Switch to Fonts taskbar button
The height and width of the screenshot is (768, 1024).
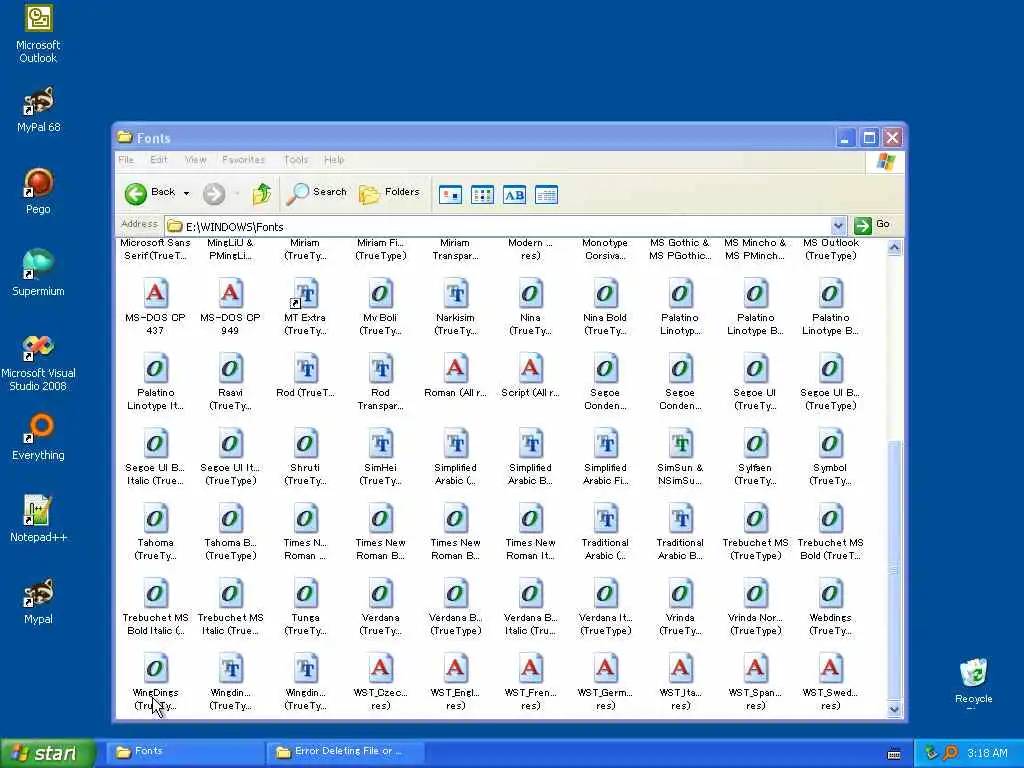pyautogui.click(x=184, y=752)
